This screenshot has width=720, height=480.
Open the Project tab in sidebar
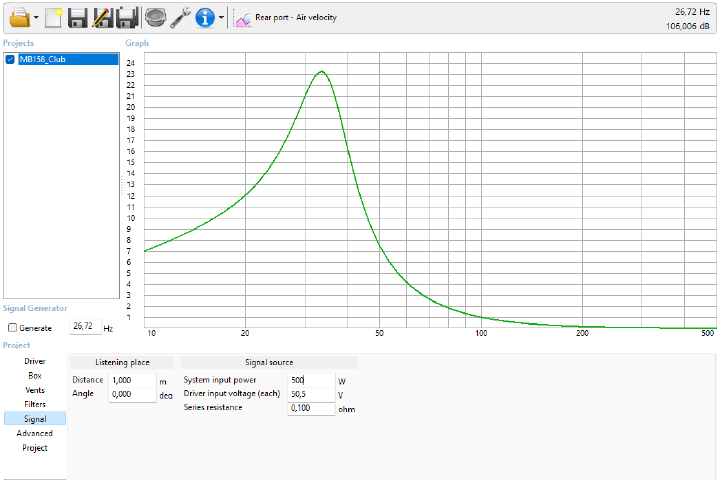pos(35,448)
